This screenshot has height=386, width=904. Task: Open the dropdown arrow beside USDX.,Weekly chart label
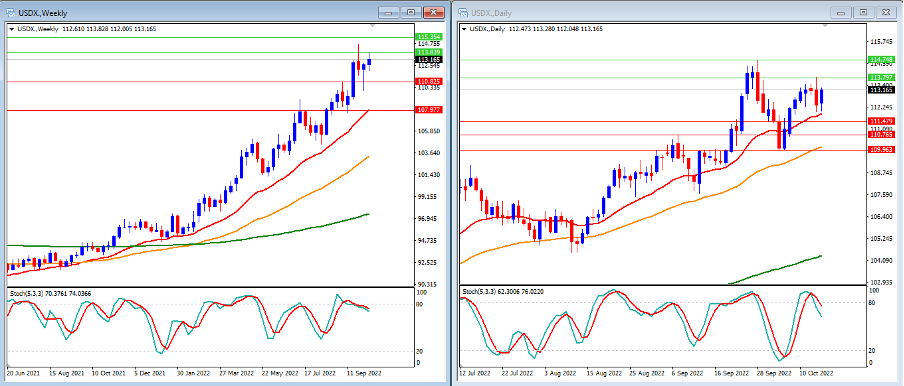click(x=12, y=28)
